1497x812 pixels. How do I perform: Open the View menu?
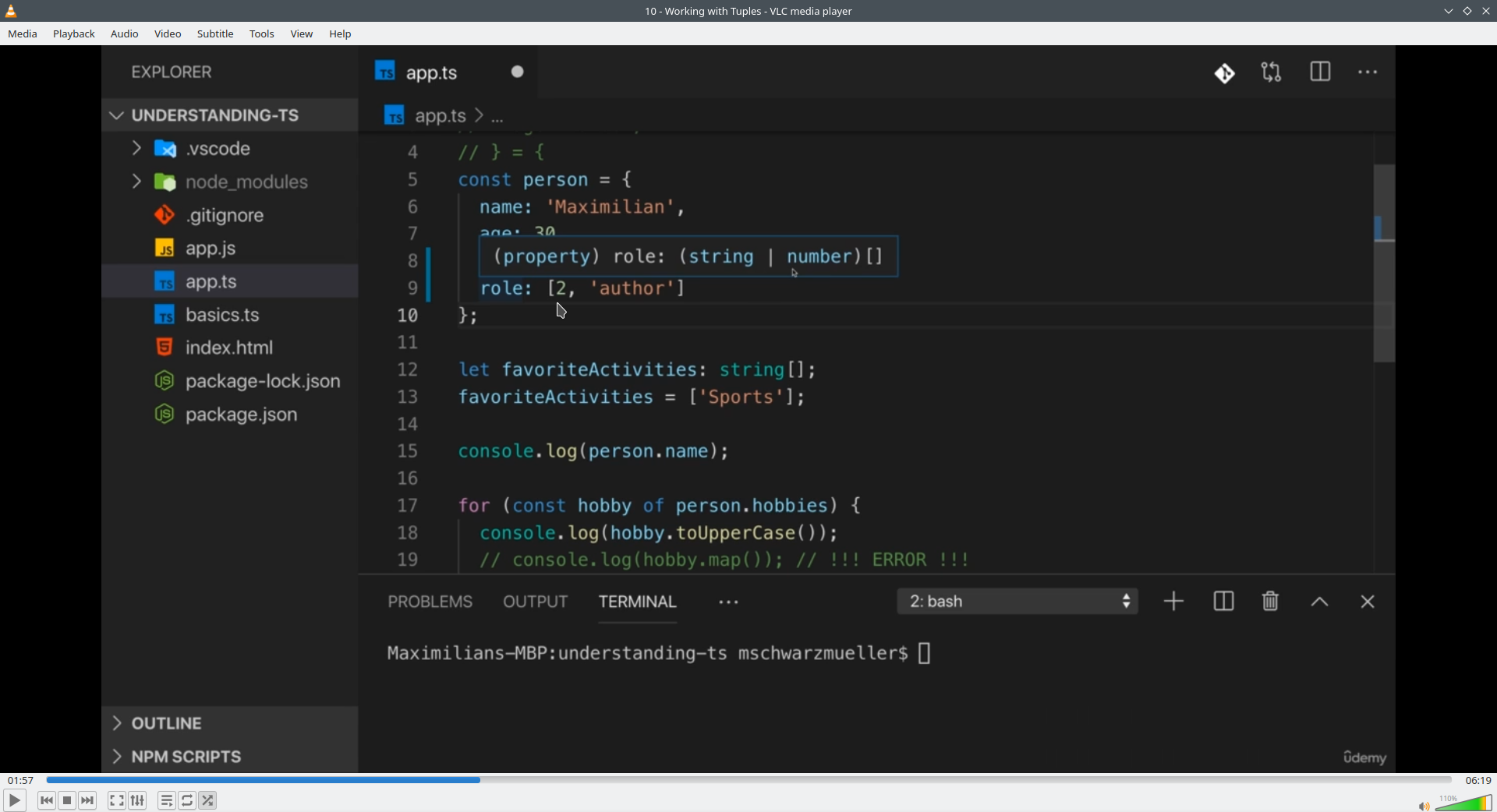coord(302,34)
